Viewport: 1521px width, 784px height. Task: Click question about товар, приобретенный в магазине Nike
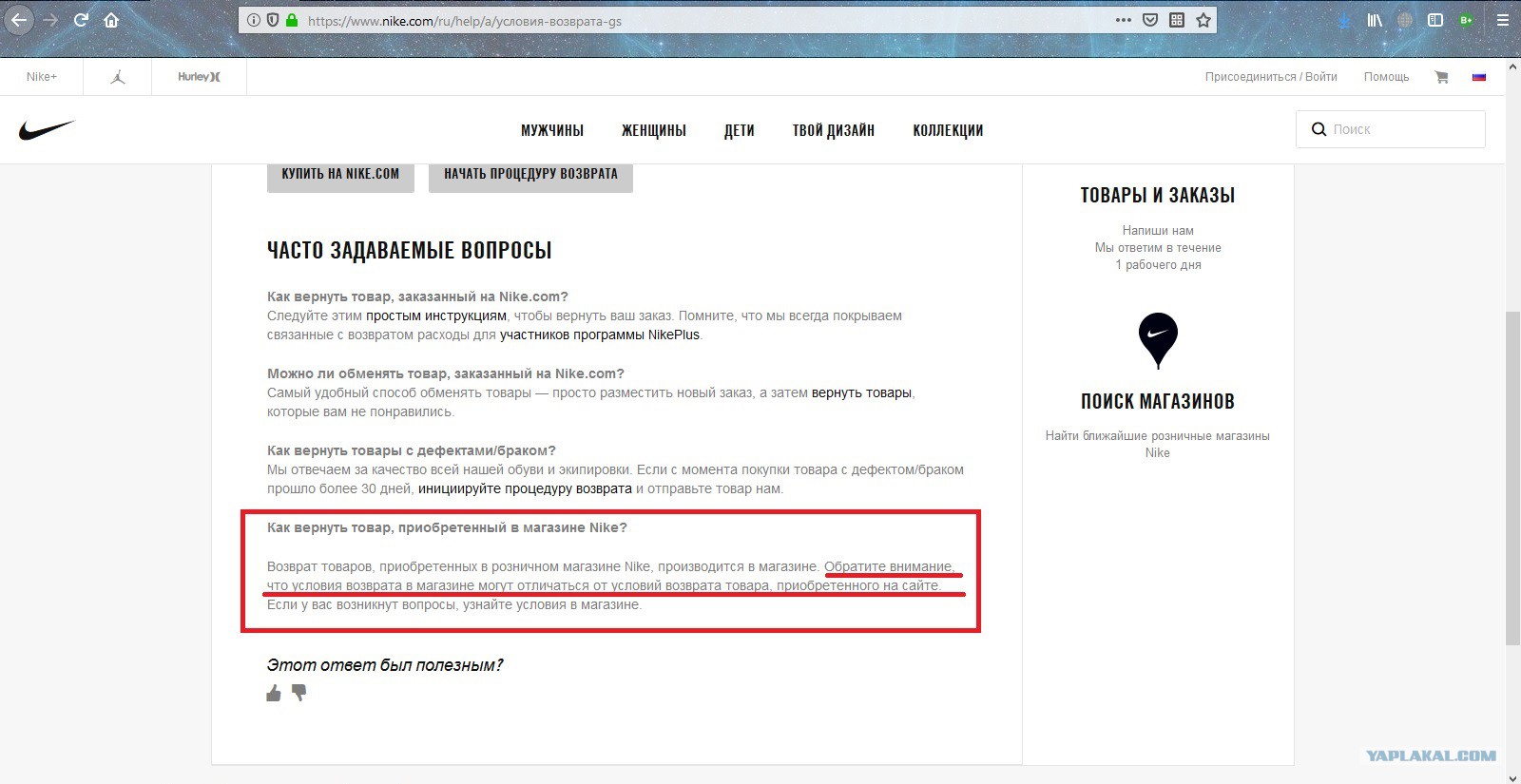point(447,527)
